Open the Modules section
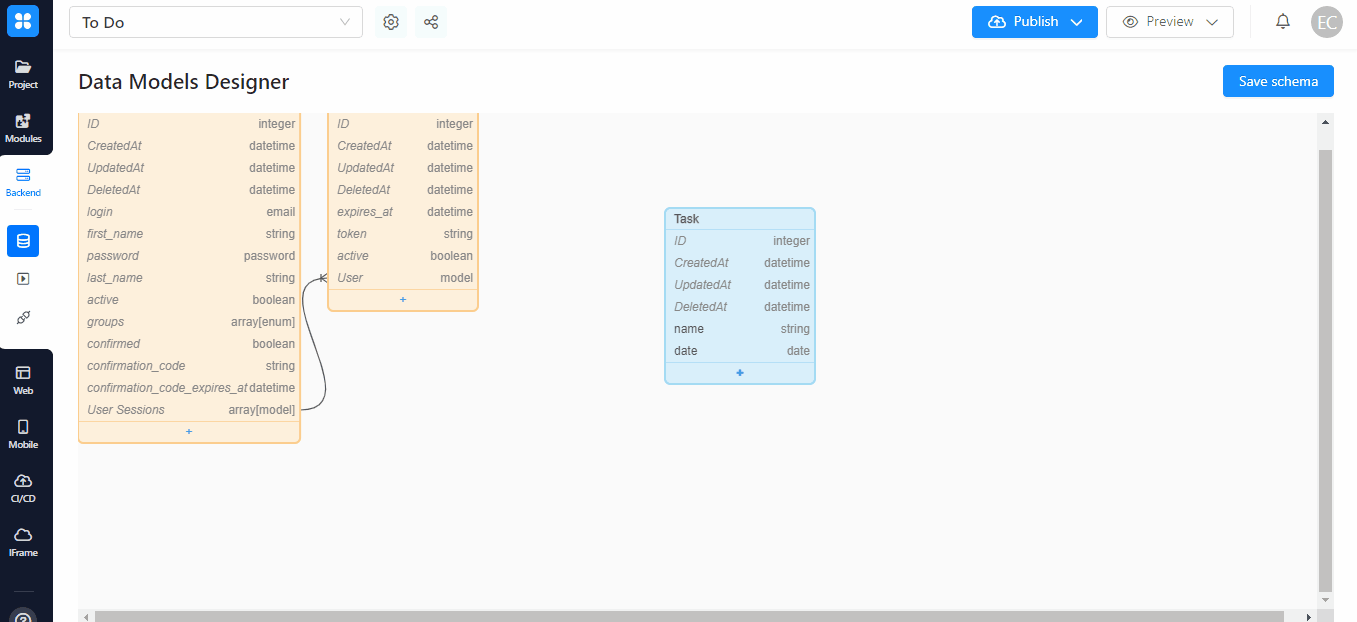 23,128
